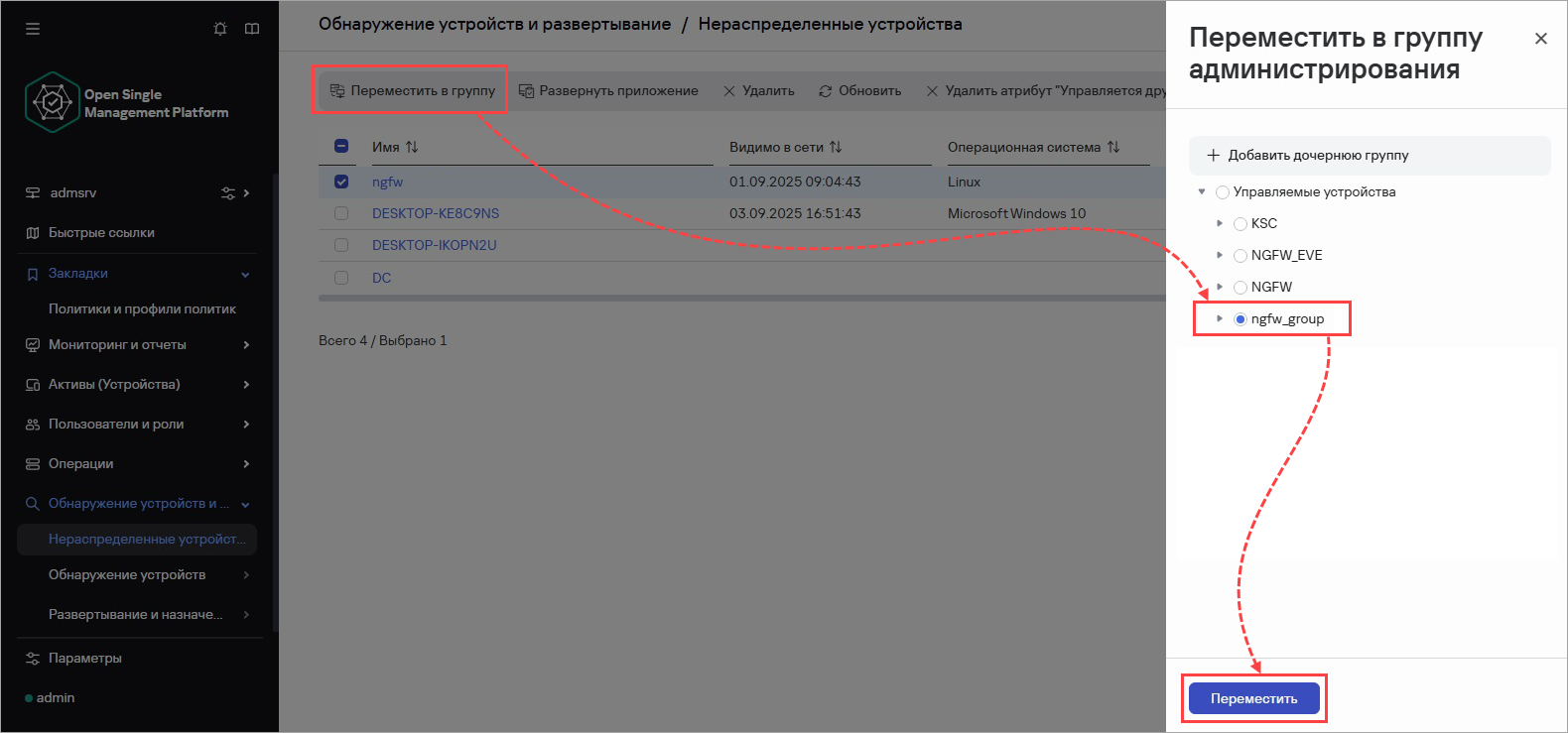Image resolution: width=1568 pixels, height=733 pixels.
Task: Open the ngfw device link
Action: [388, 182]
